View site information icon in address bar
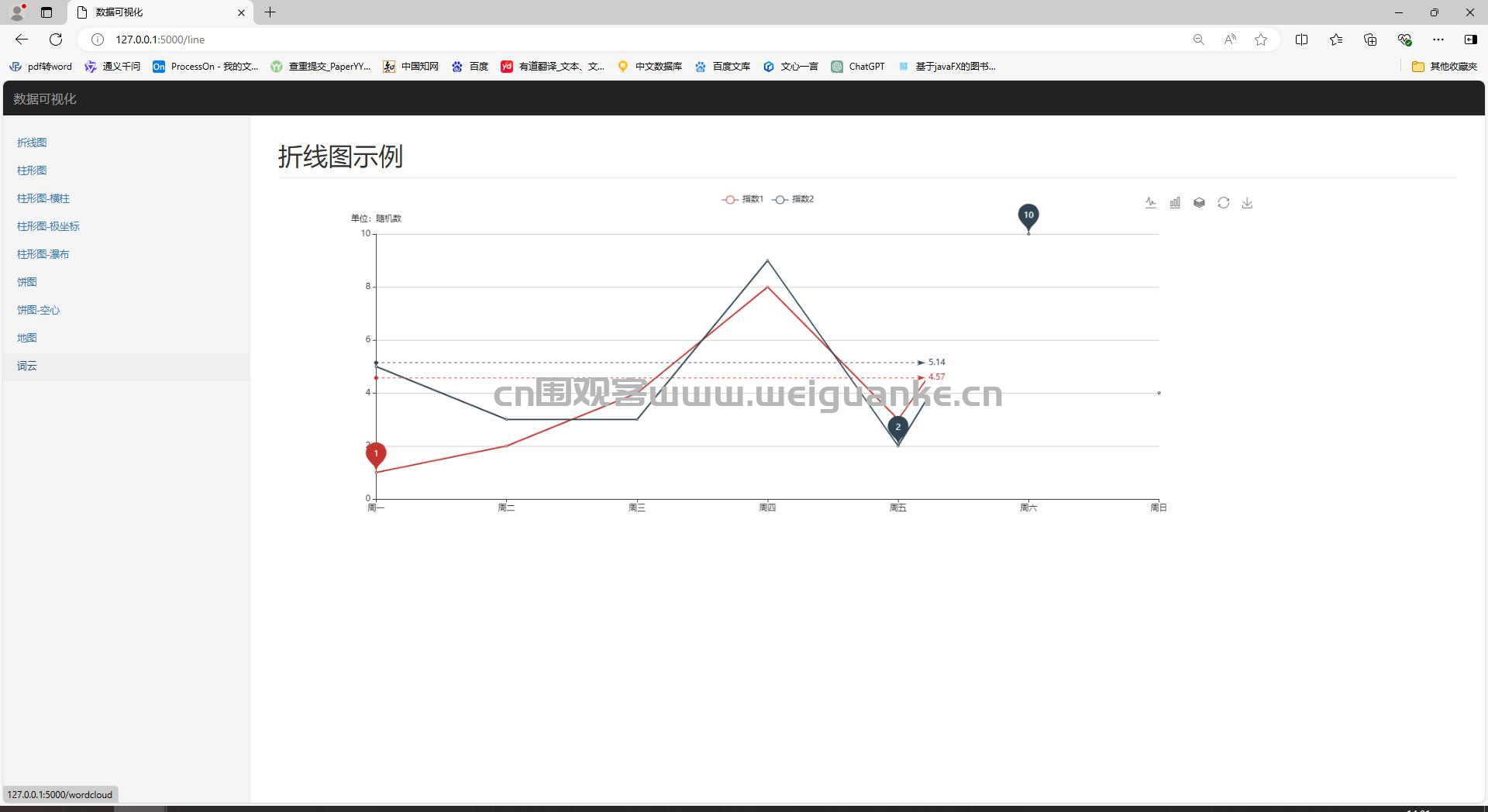Viewport: 1488px width, 812px height. (98, 40)
